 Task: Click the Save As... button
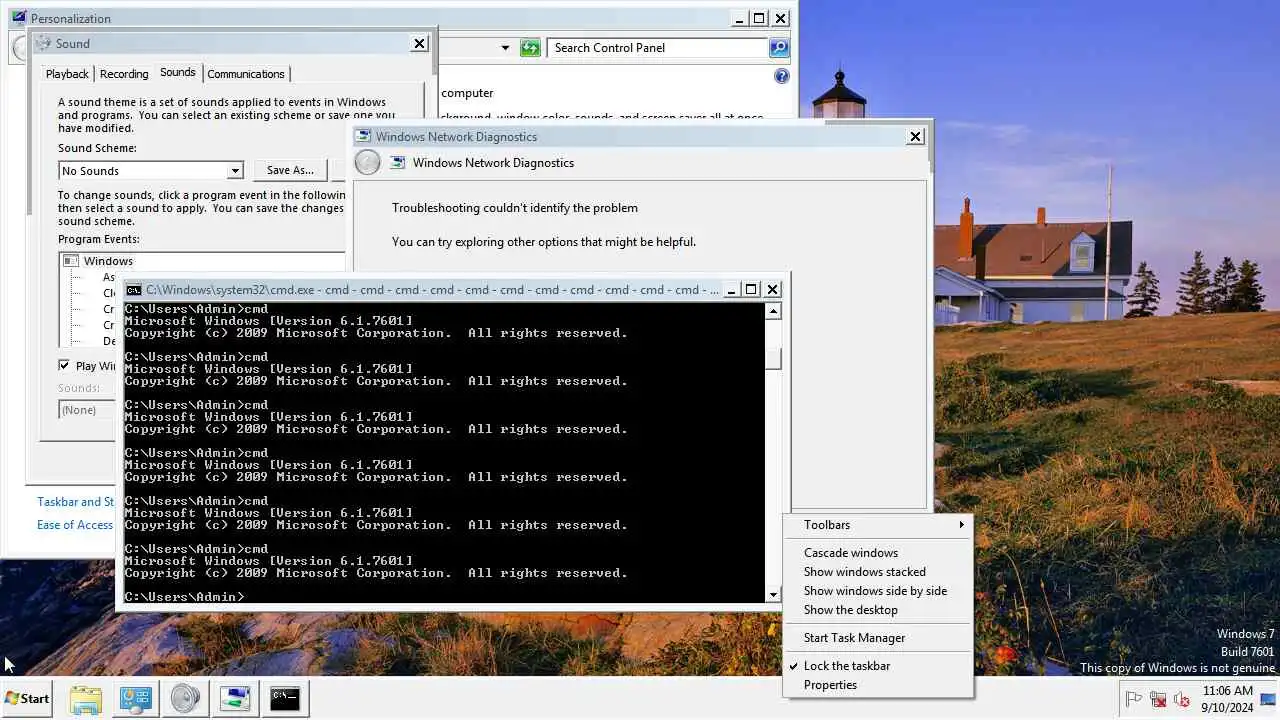point(290,171)
